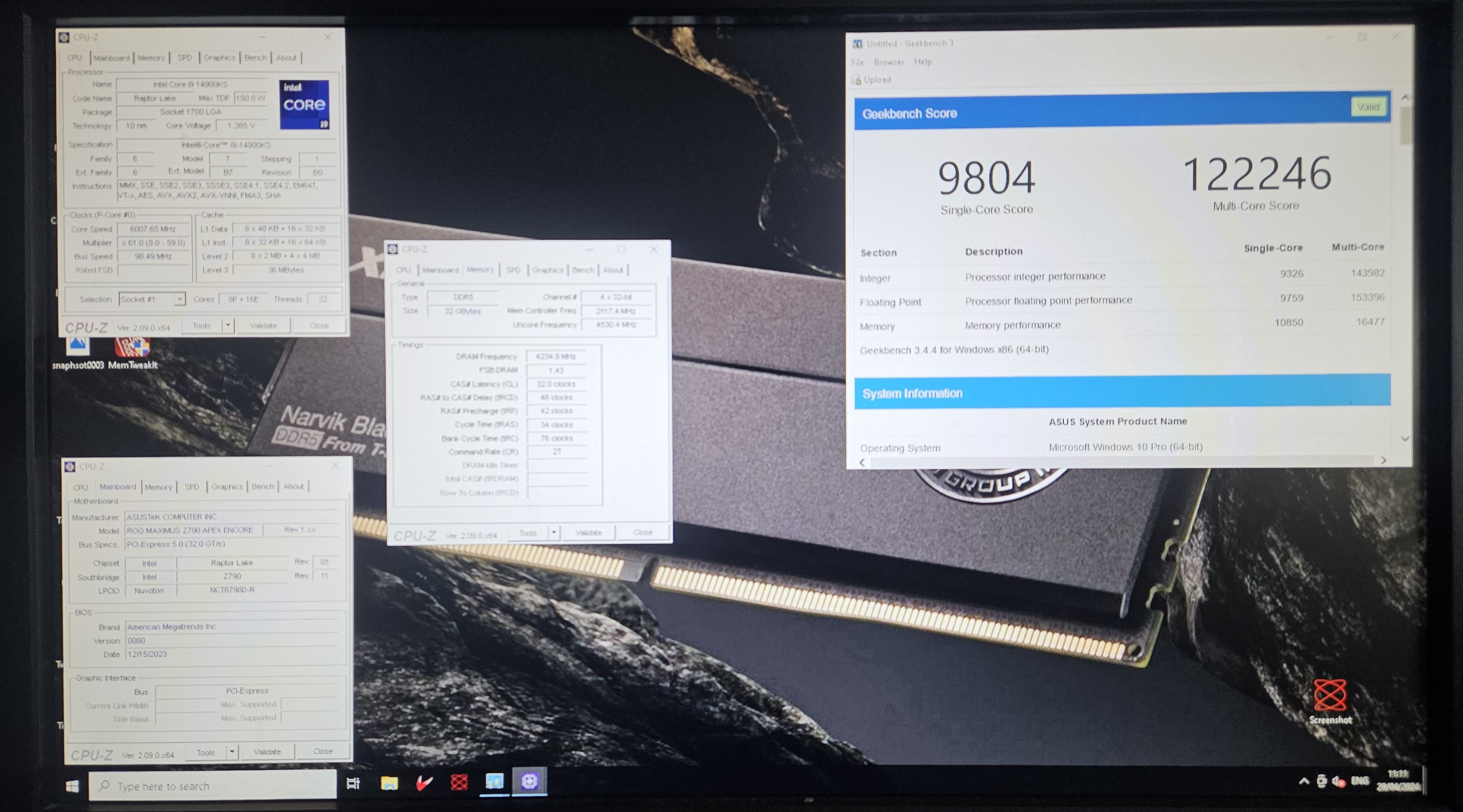The image size is (1463, 812).
Task: Open the taskbar clock and date
Action: point(1398,780)
